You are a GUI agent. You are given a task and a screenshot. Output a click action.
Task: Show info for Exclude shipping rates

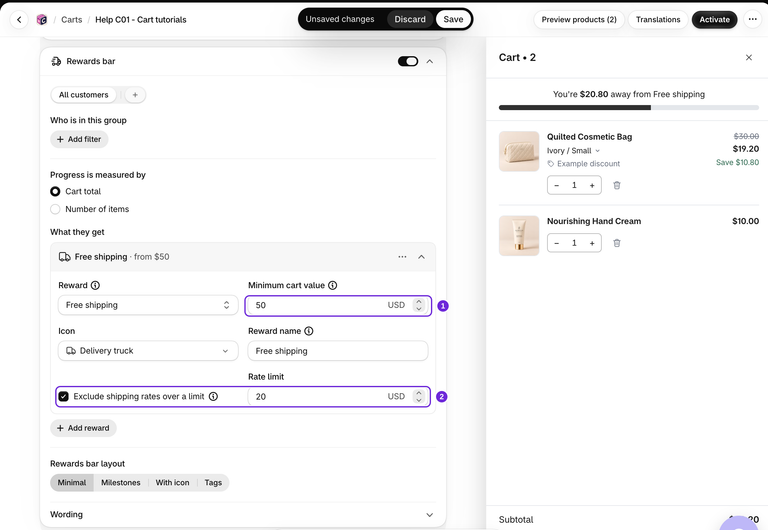(214, 396)
